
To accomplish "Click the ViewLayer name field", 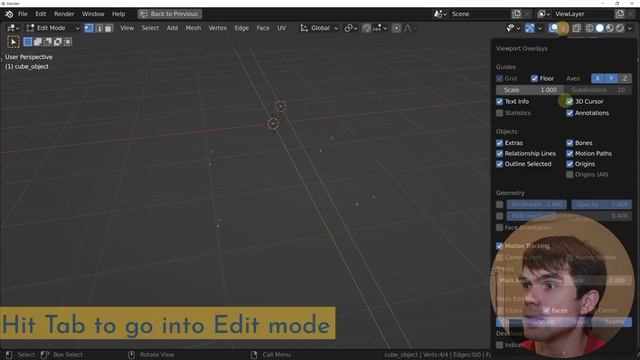I will coord(582,14).
